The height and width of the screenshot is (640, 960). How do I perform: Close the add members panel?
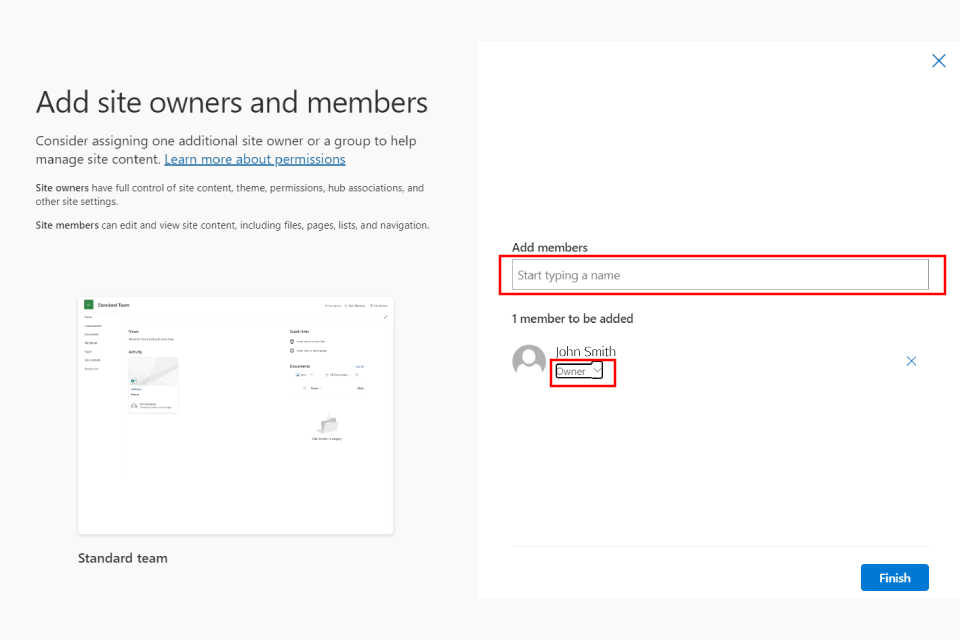click(x=938, y=61)
